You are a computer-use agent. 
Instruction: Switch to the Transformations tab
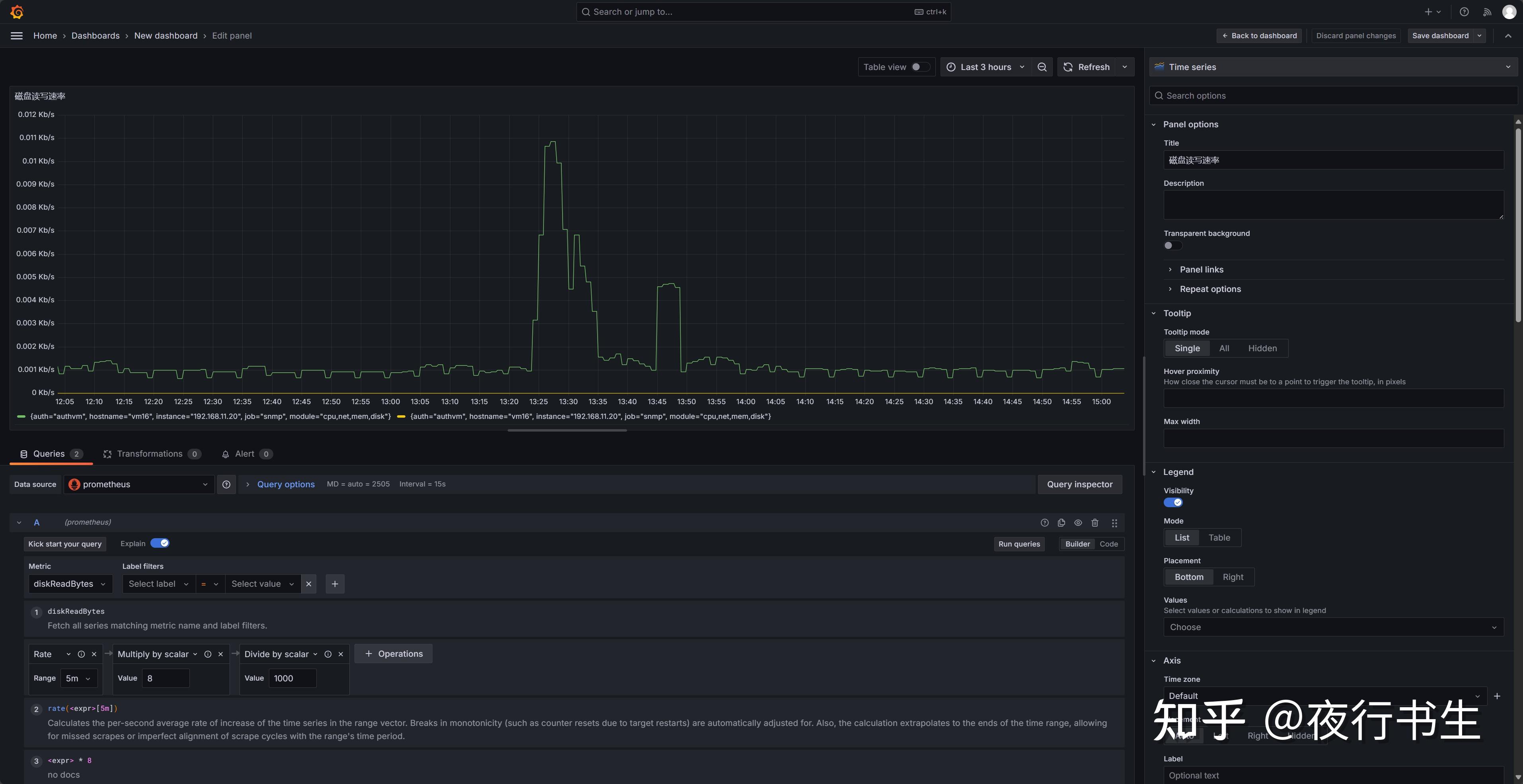(x=152, y=454)
